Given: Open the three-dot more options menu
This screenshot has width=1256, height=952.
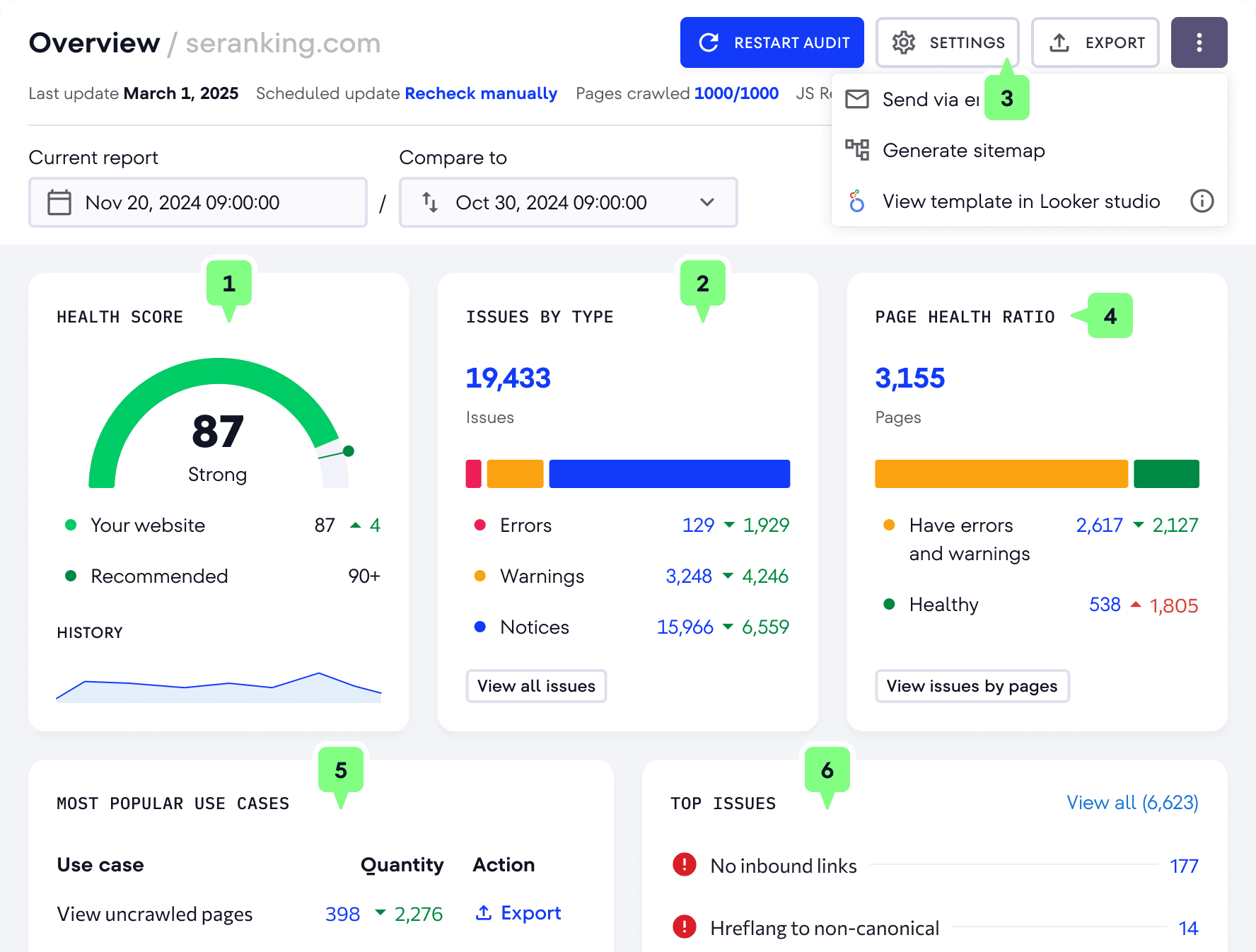Looking at the screenshot, I should (1199, 42).
